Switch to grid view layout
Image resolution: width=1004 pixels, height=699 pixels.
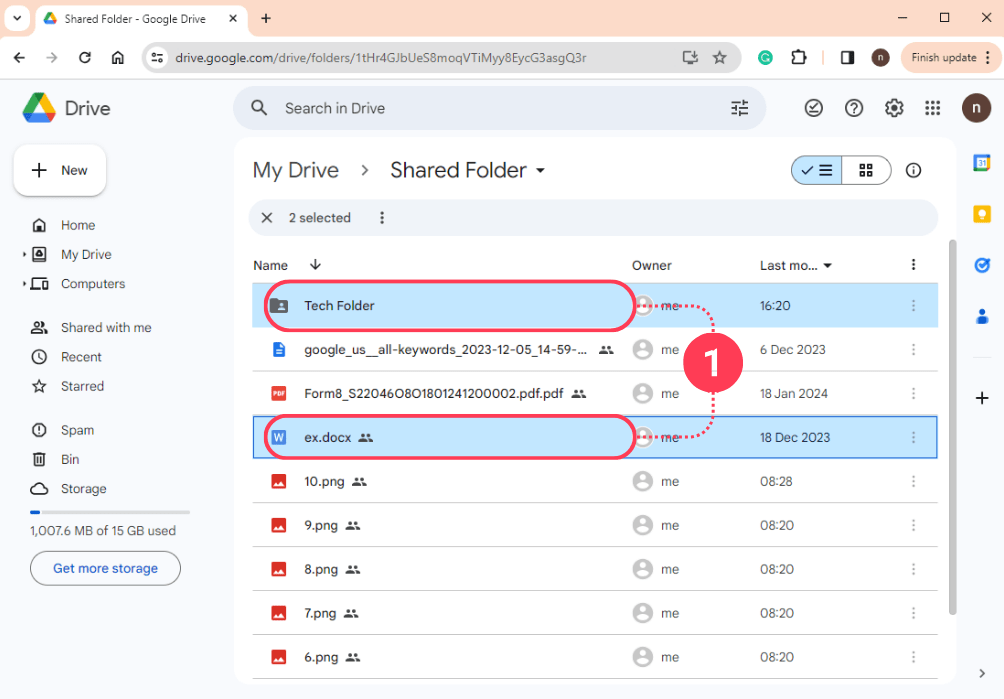point(866,170)
